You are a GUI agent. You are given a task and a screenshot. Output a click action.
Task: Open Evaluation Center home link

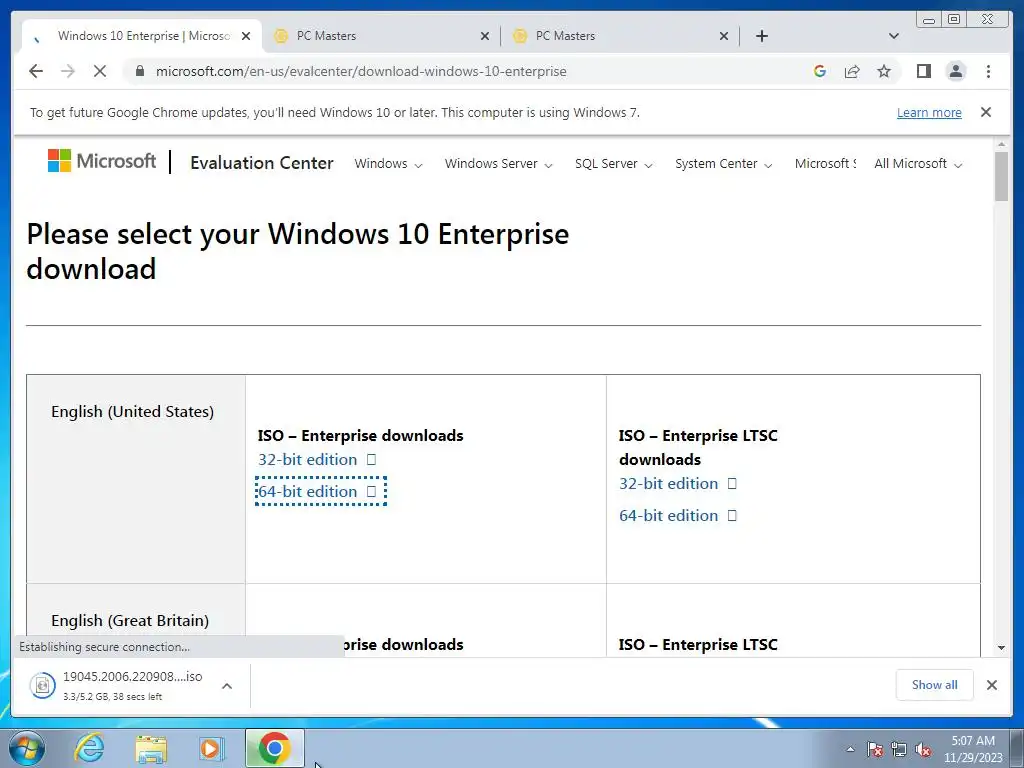click(262, 163)
